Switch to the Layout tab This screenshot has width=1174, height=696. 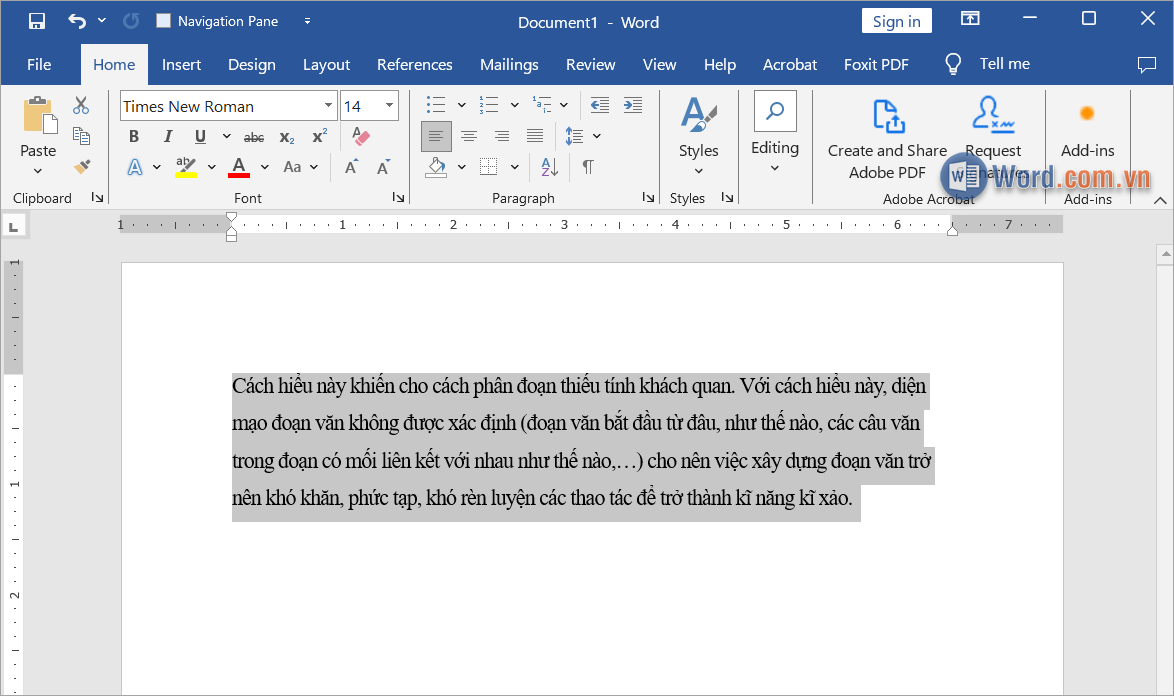[326, 64]
